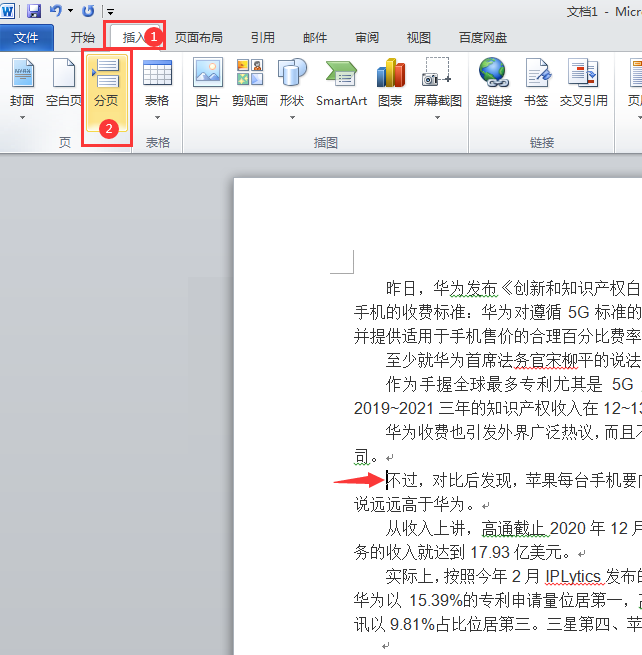Open the 文件 (File) tab
642x655 pixels.
26,38
